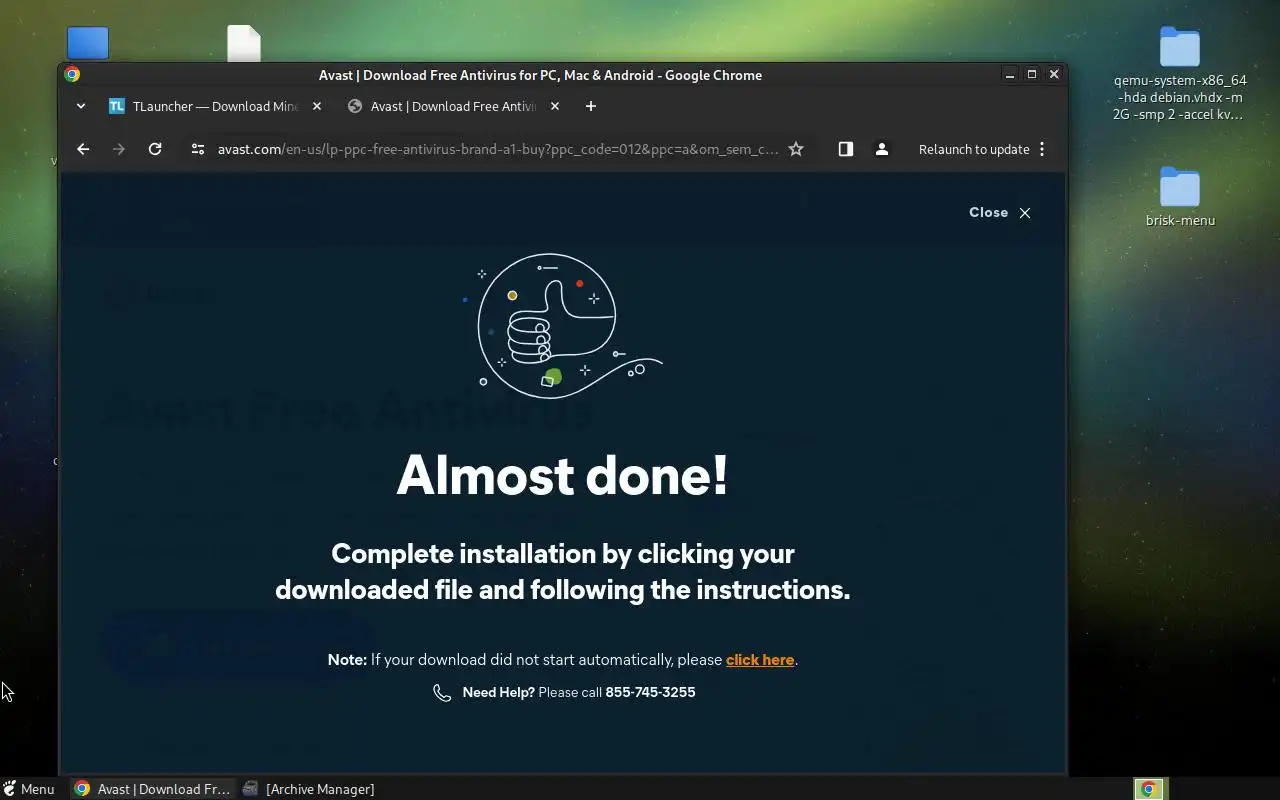
Task: Click phone number 855-745-3255
Action: click(650, 692)
